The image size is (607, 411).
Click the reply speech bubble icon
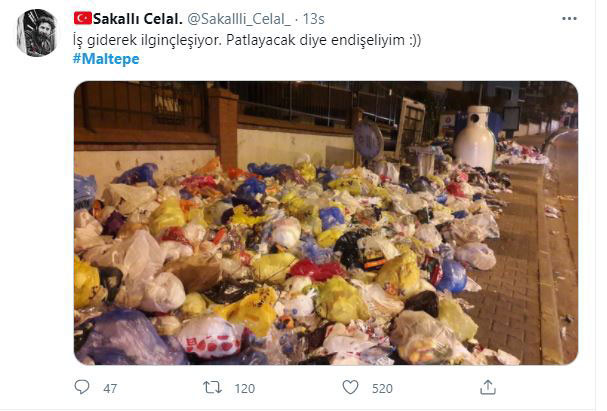(82, 387)
